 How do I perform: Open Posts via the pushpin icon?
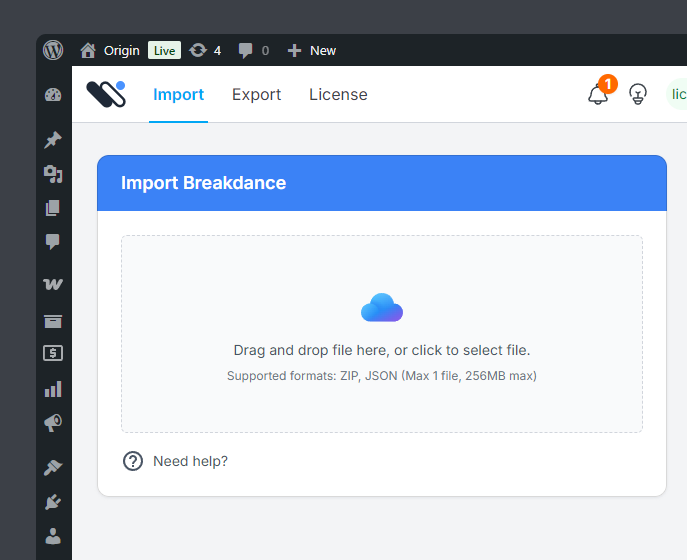click(53, 140)
